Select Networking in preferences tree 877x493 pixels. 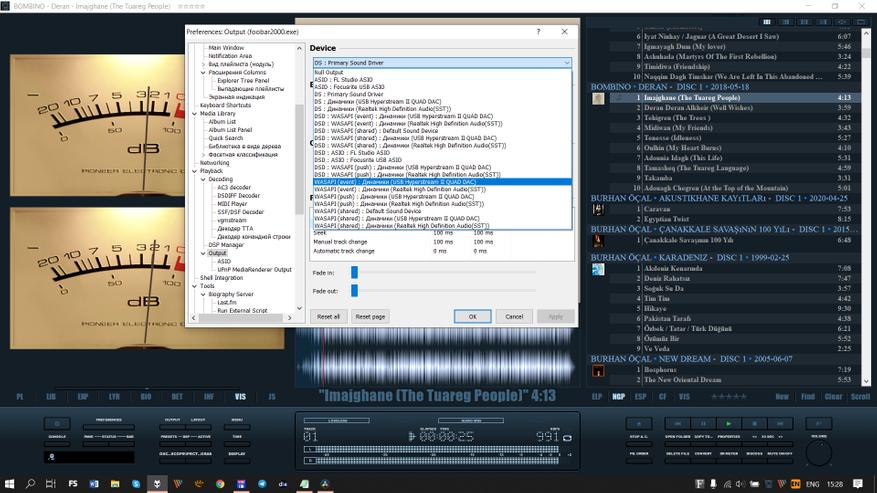(214, 163)
